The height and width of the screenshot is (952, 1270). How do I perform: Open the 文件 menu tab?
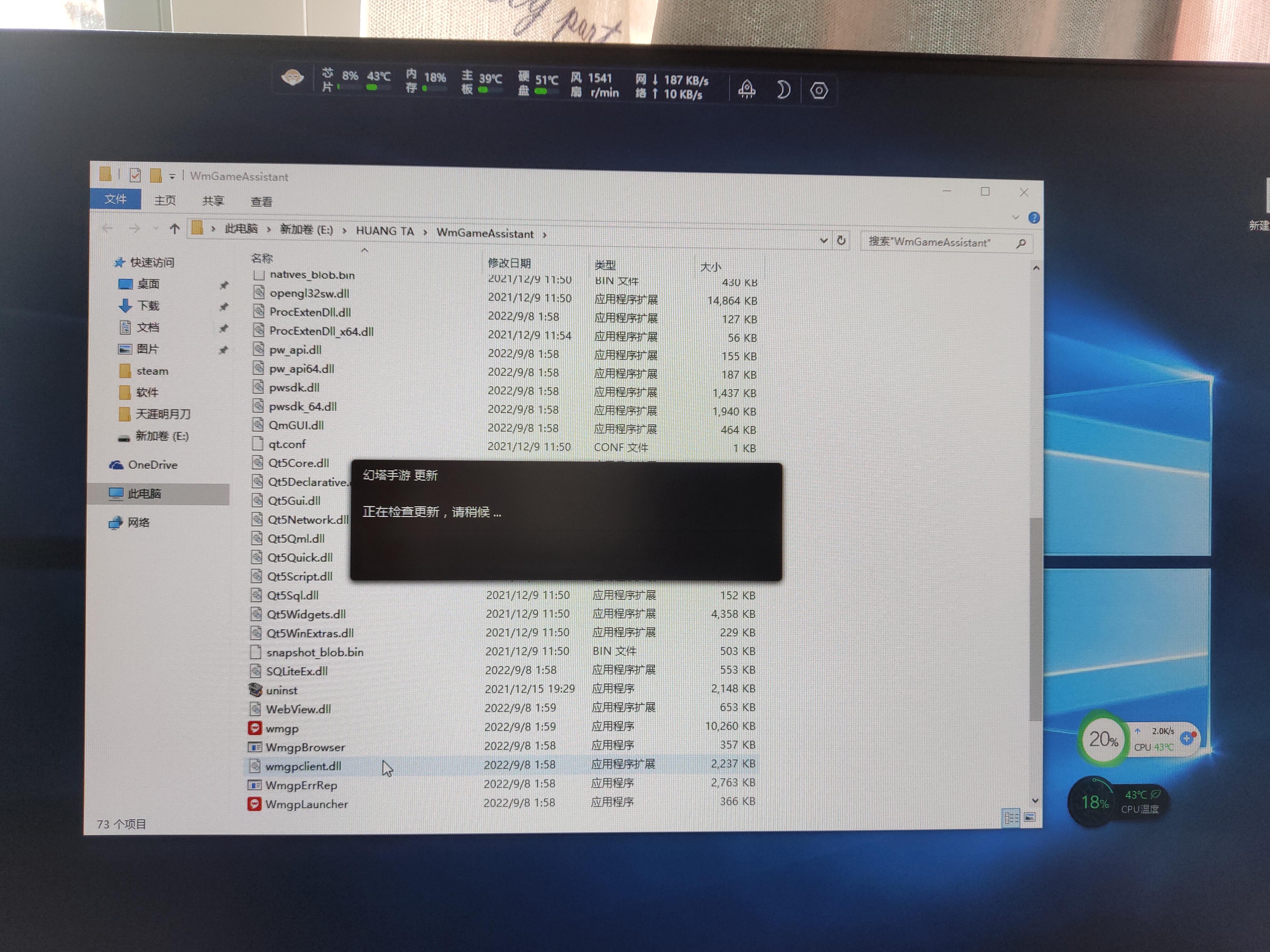pyautogui.click(x=115, y=199)
